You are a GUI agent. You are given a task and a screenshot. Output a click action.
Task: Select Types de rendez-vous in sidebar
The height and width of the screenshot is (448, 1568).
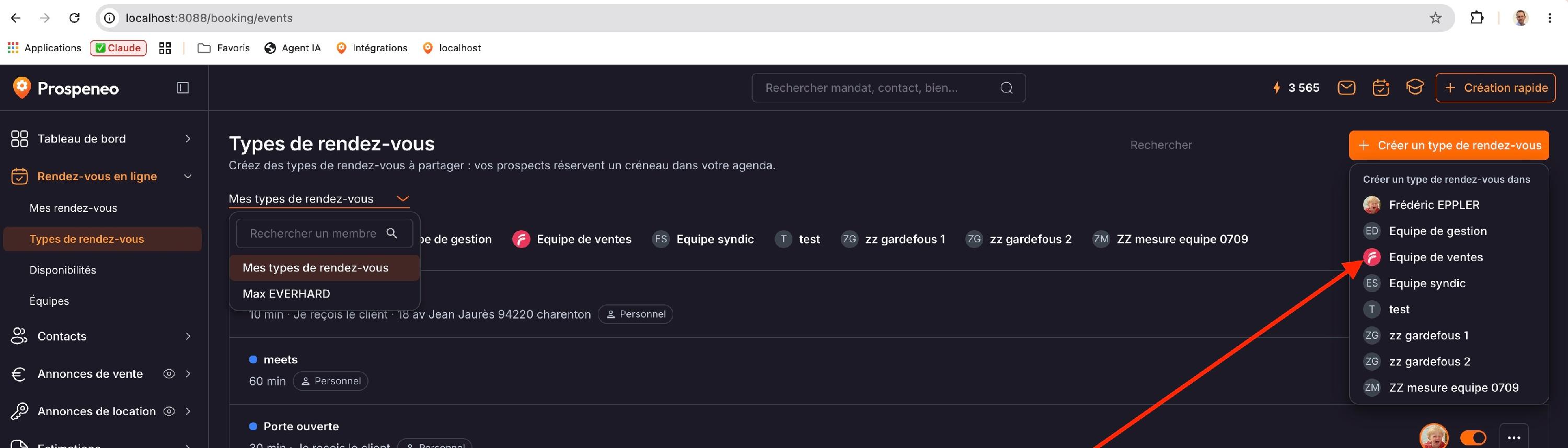pyautogui.click(x=102, y=239)
